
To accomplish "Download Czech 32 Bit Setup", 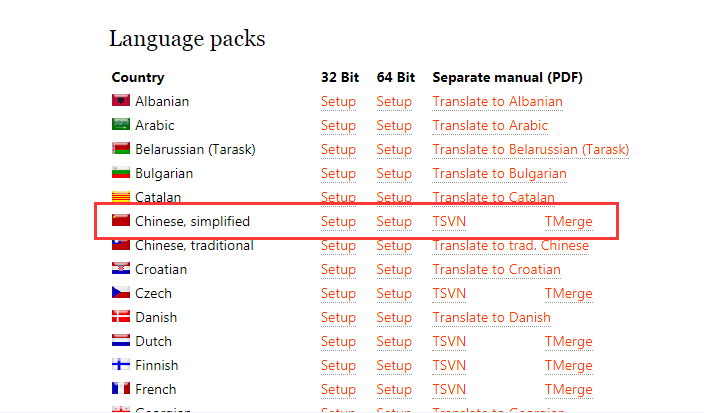I will [x=338, y=294].
